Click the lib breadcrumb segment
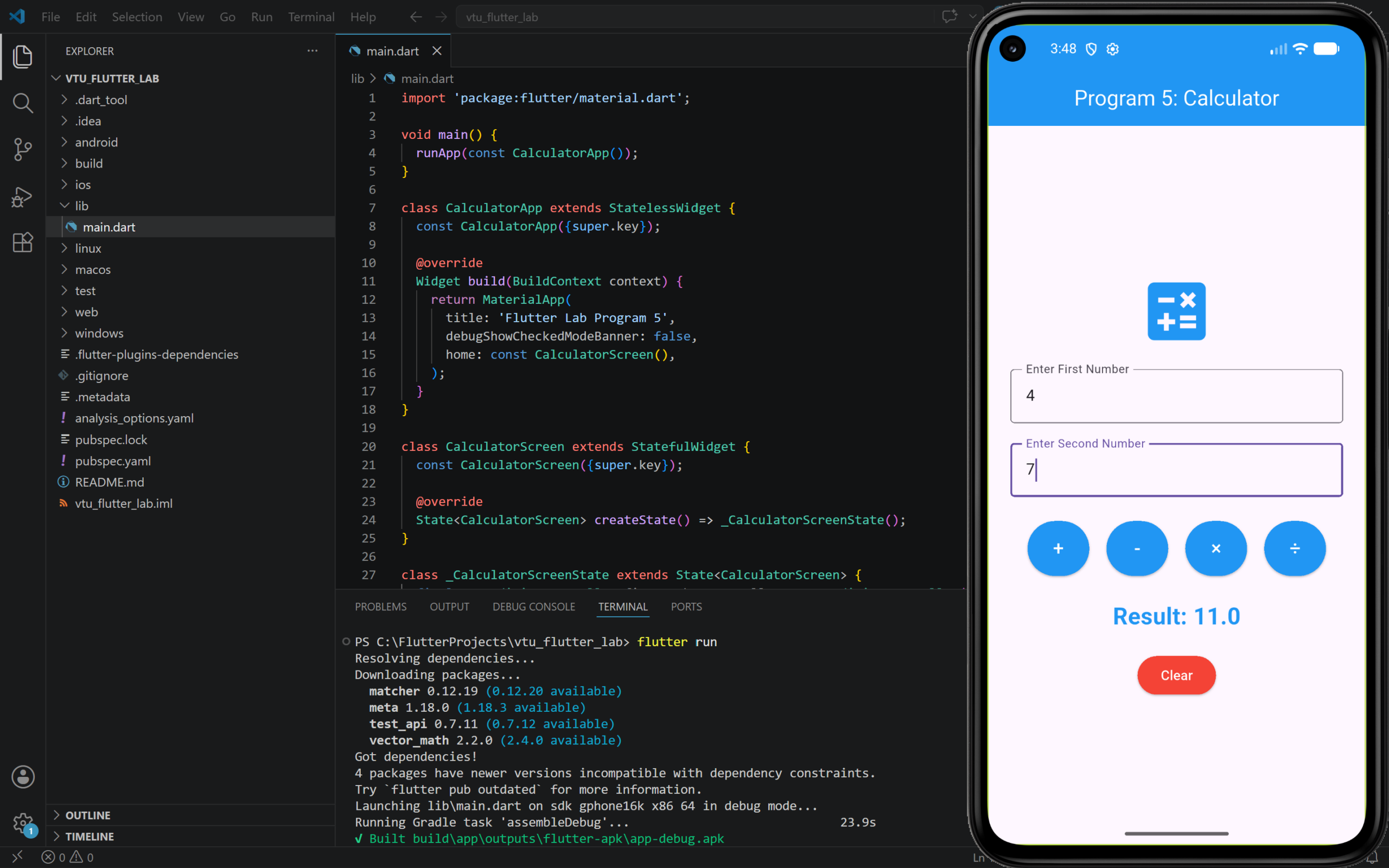Viewport: 1389px width, 868px height. (x=358, y=79)
